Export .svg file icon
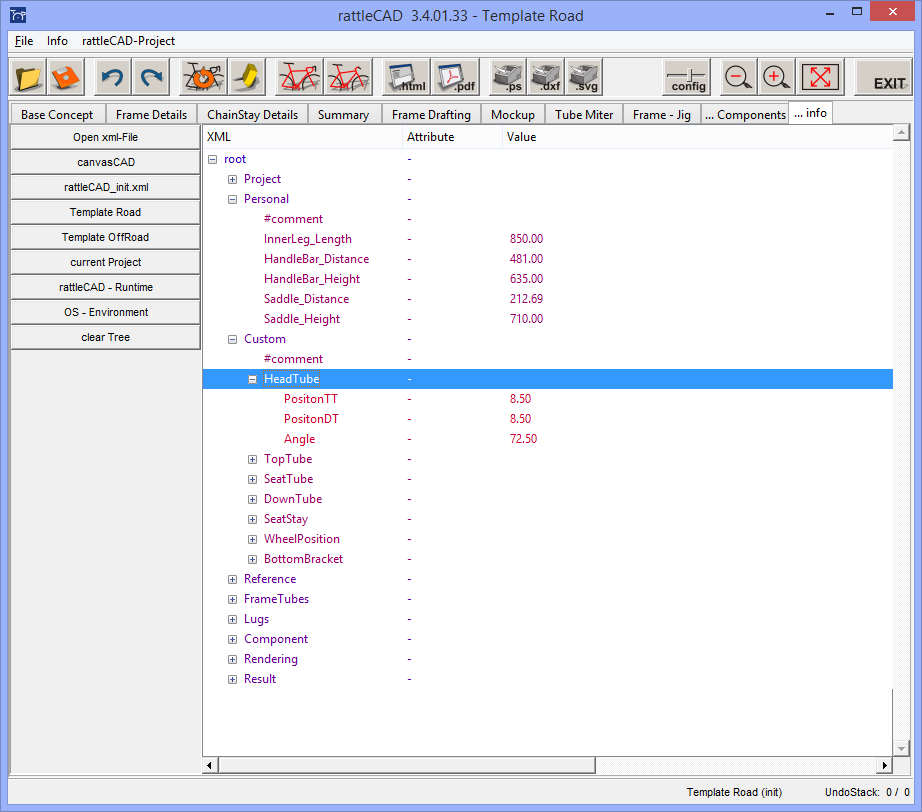The image size is (922, 812). pyautogui.click(x=584, y=77)
